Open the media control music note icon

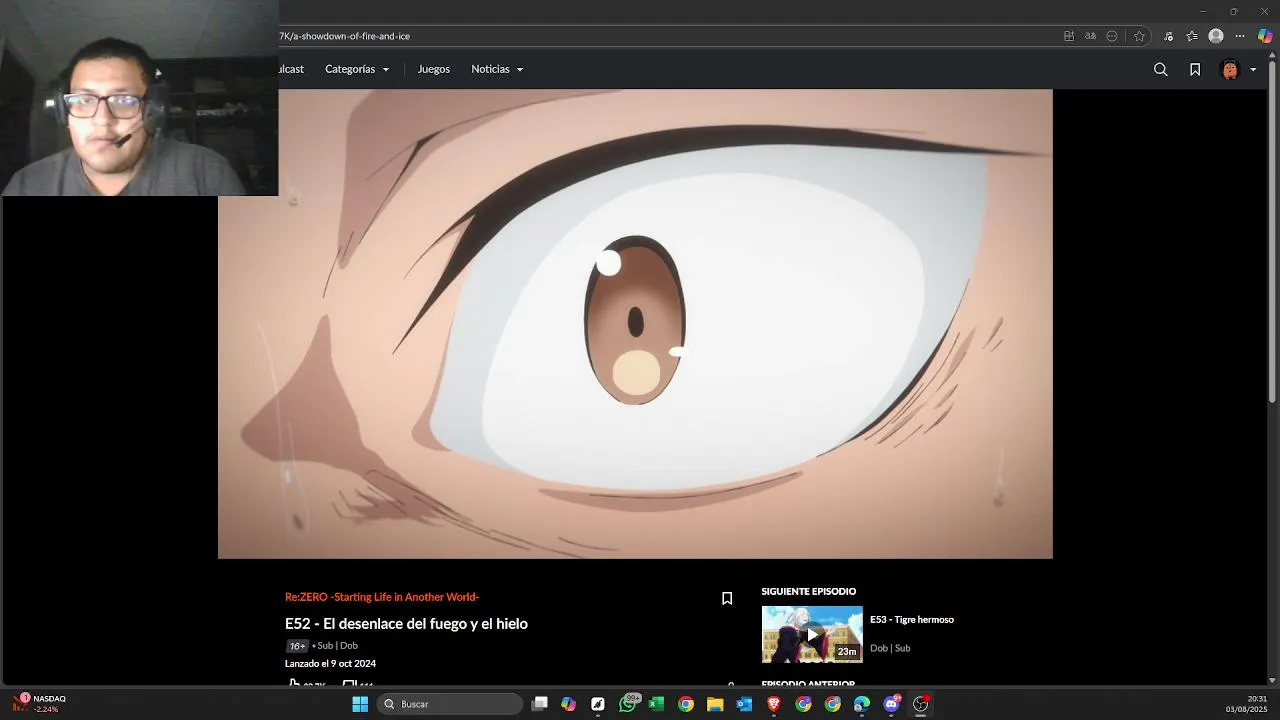(1168, 36)
